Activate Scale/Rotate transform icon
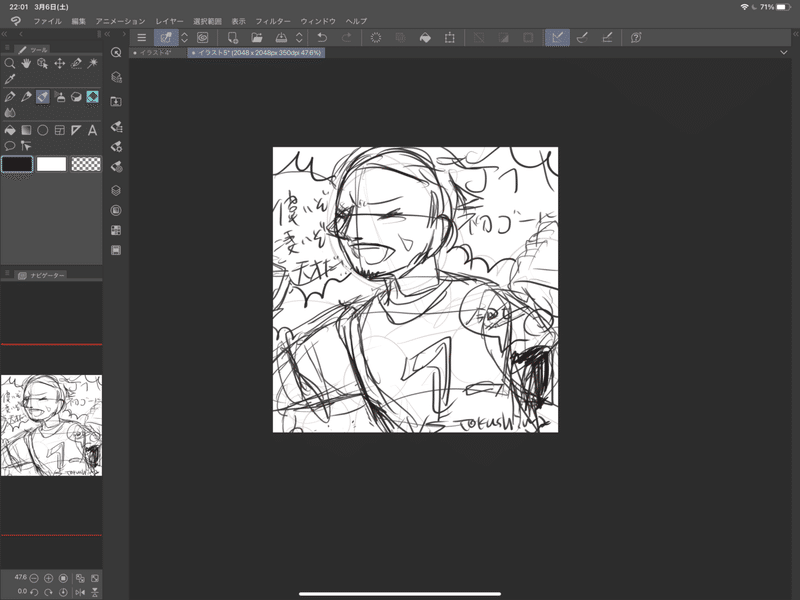Viewport: 800px width, 600px height. (449, 37)
